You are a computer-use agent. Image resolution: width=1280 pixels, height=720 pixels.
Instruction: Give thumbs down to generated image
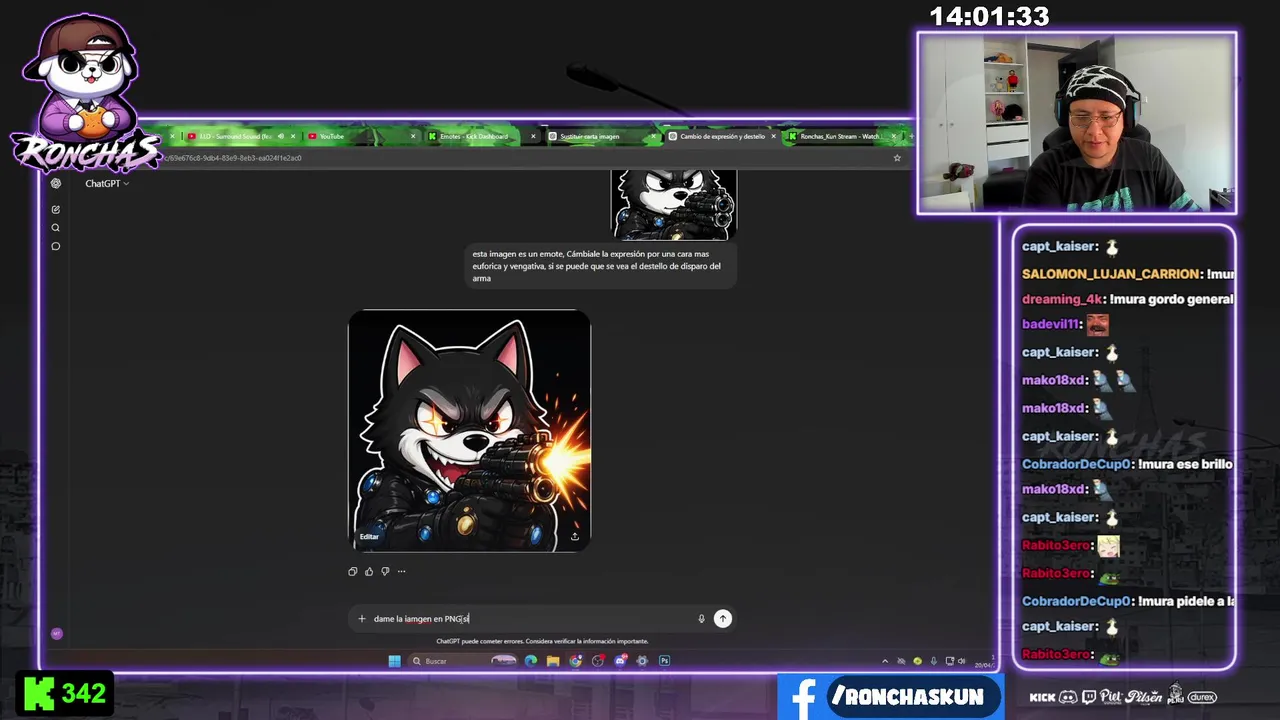(385, 571)
